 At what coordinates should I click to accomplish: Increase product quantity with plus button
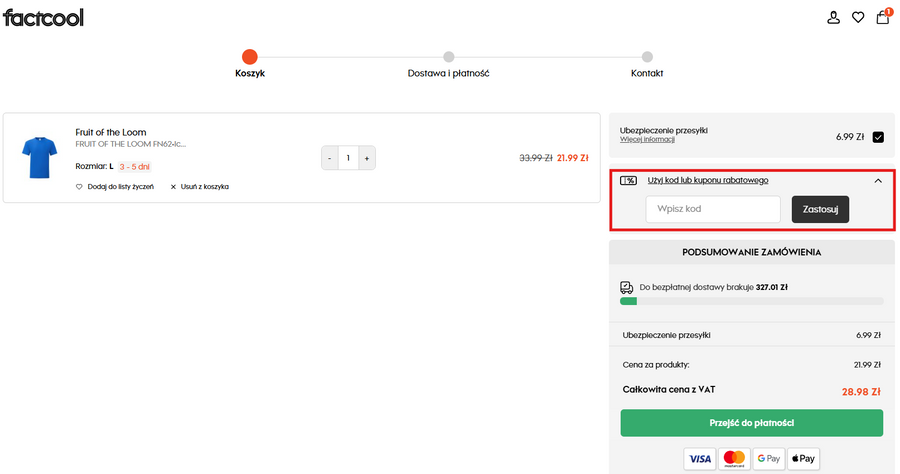click(x=367, y=158)
